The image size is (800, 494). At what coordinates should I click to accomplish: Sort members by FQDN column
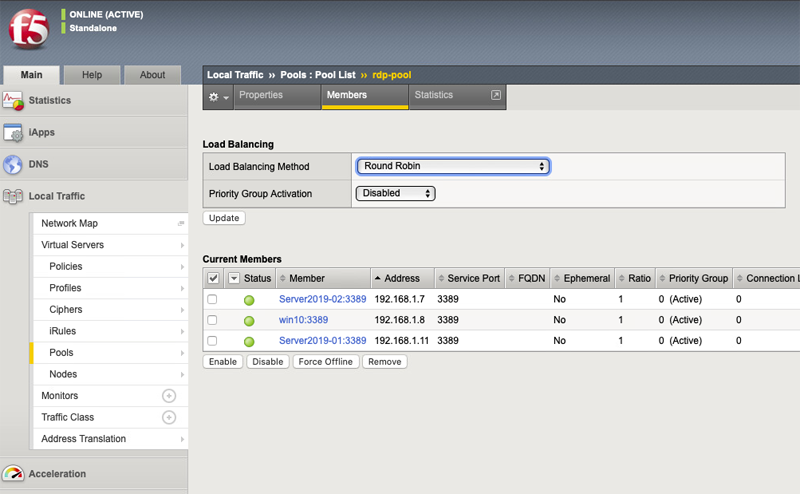pos(527,278)
